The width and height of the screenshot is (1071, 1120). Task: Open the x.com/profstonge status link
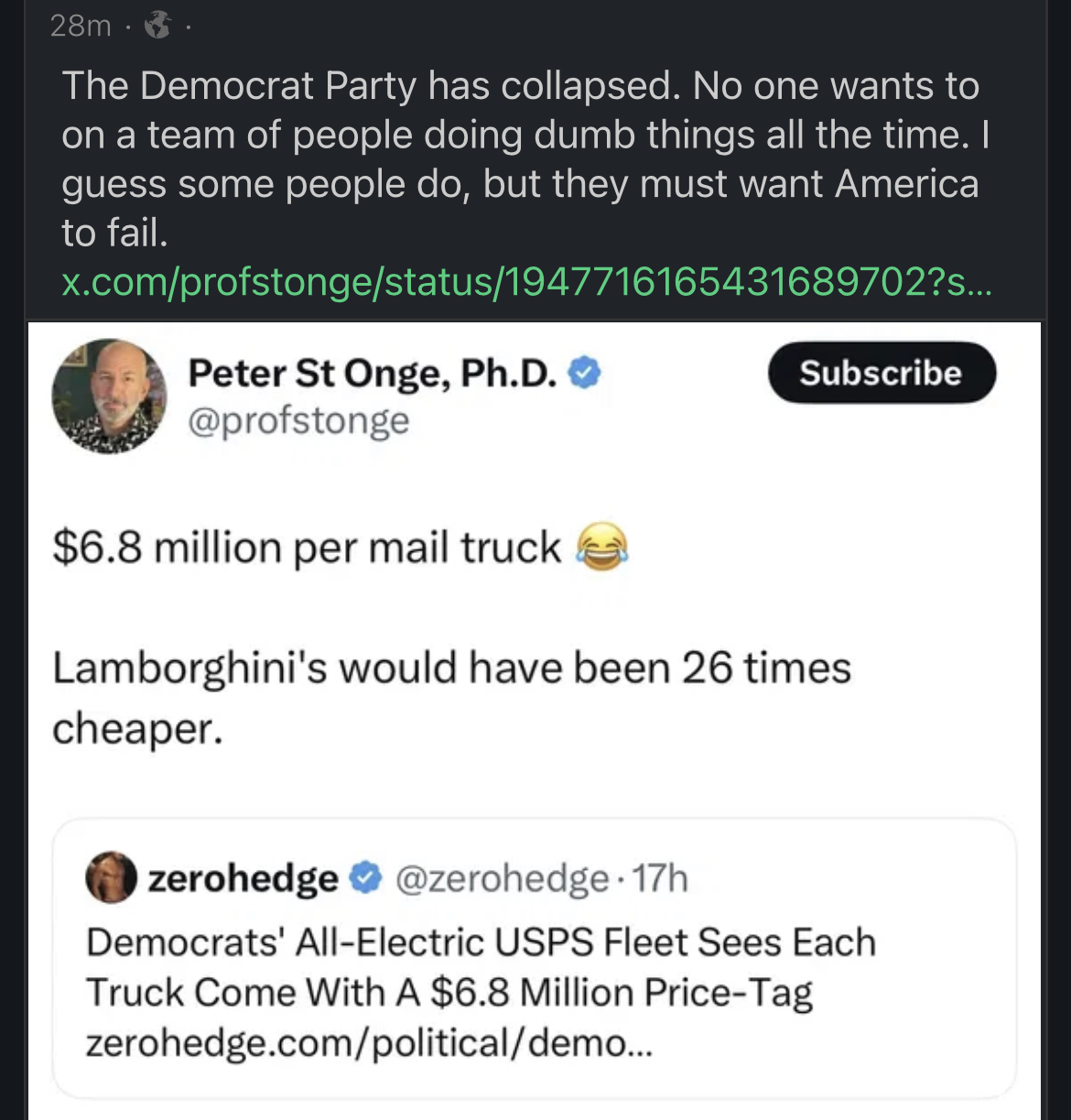pos(525,283)
